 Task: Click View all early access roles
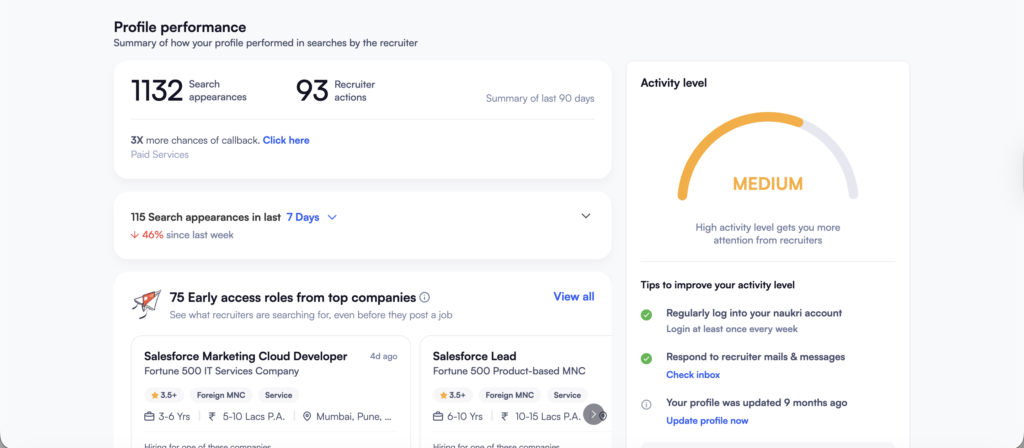(573, 297)
